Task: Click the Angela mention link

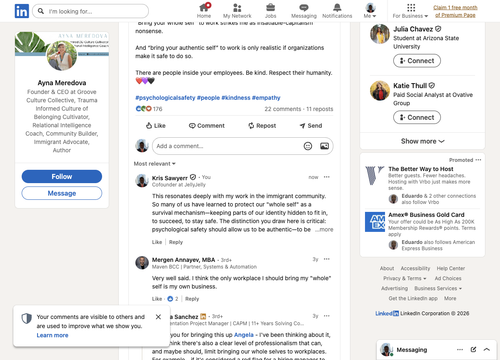Action: click(244, 335)
